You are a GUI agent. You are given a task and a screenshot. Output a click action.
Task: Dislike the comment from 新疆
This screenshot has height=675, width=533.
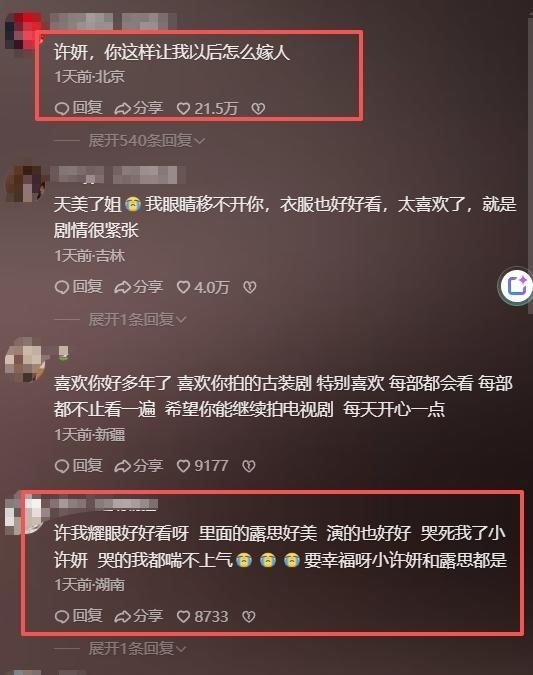point(249,466)
